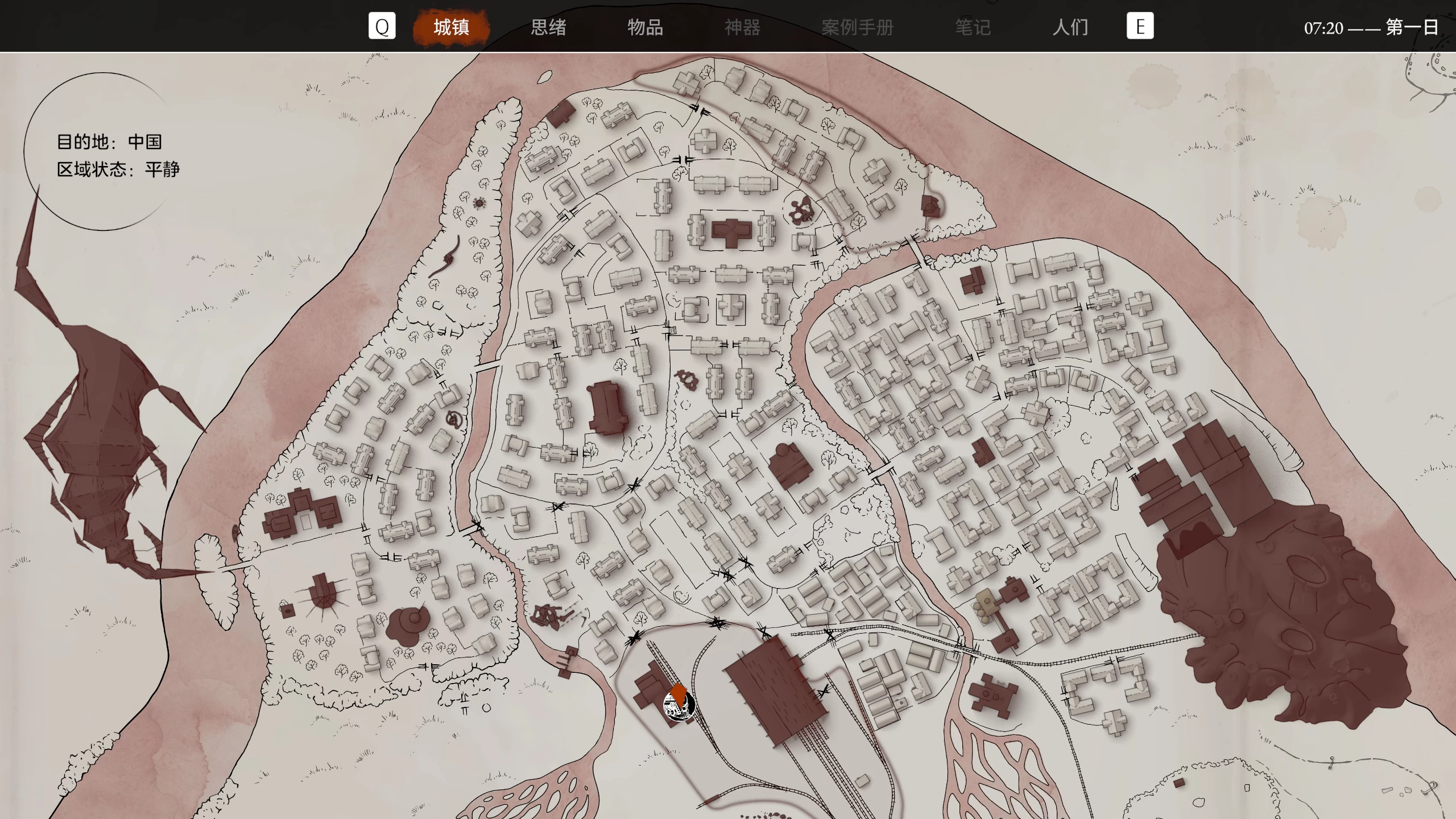Select the dark Theatre building in center
This screenshot has width=1456, height=819.
[607, 408]
